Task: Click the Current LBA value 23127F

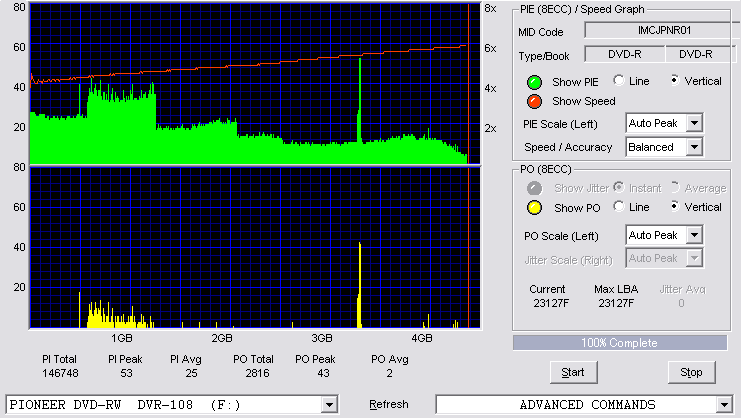Action: point(551,303)
